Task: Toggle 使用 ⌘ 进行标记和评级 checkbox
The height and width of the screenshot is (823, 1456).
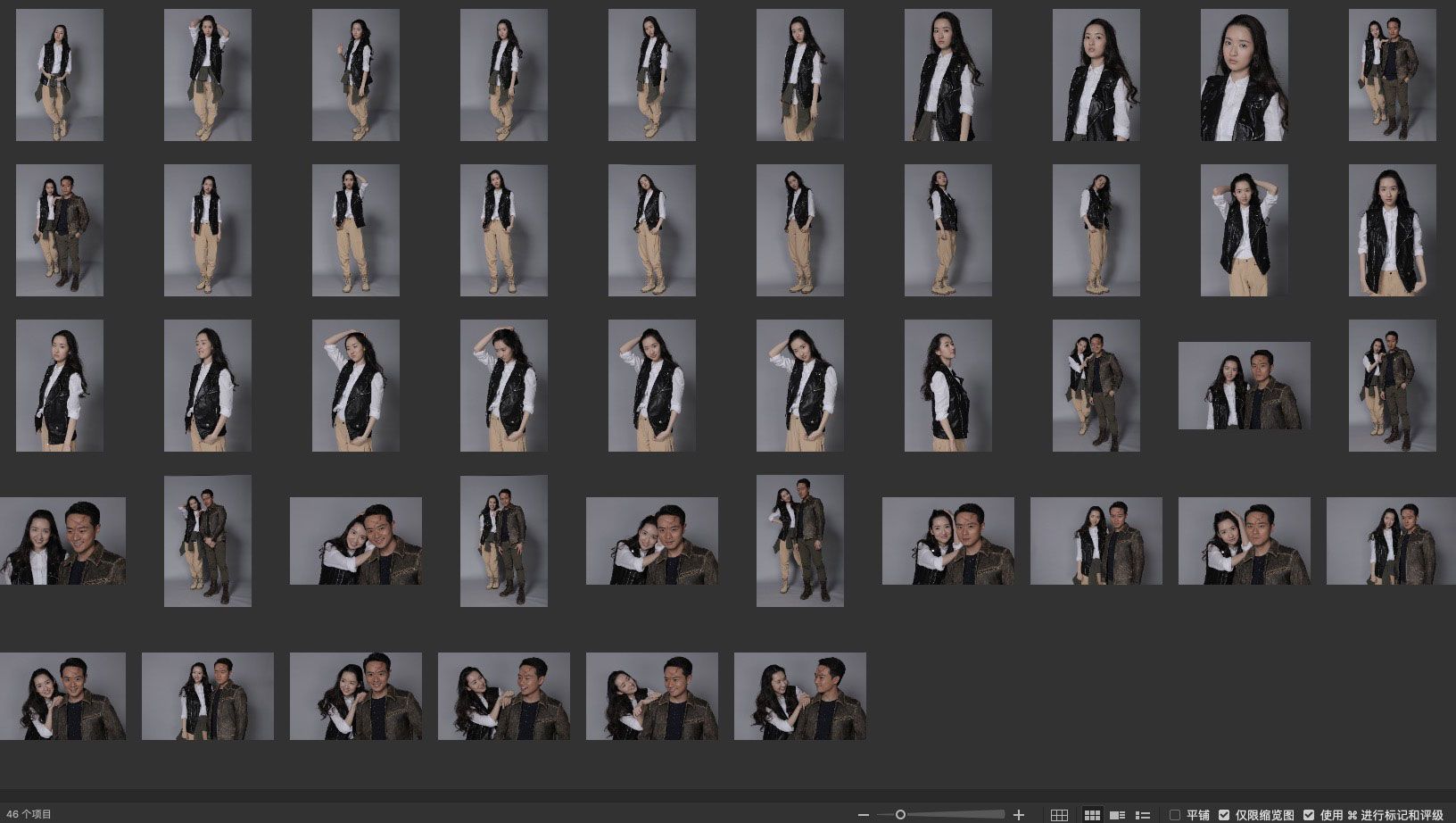Action: (x=1309, y=815)
